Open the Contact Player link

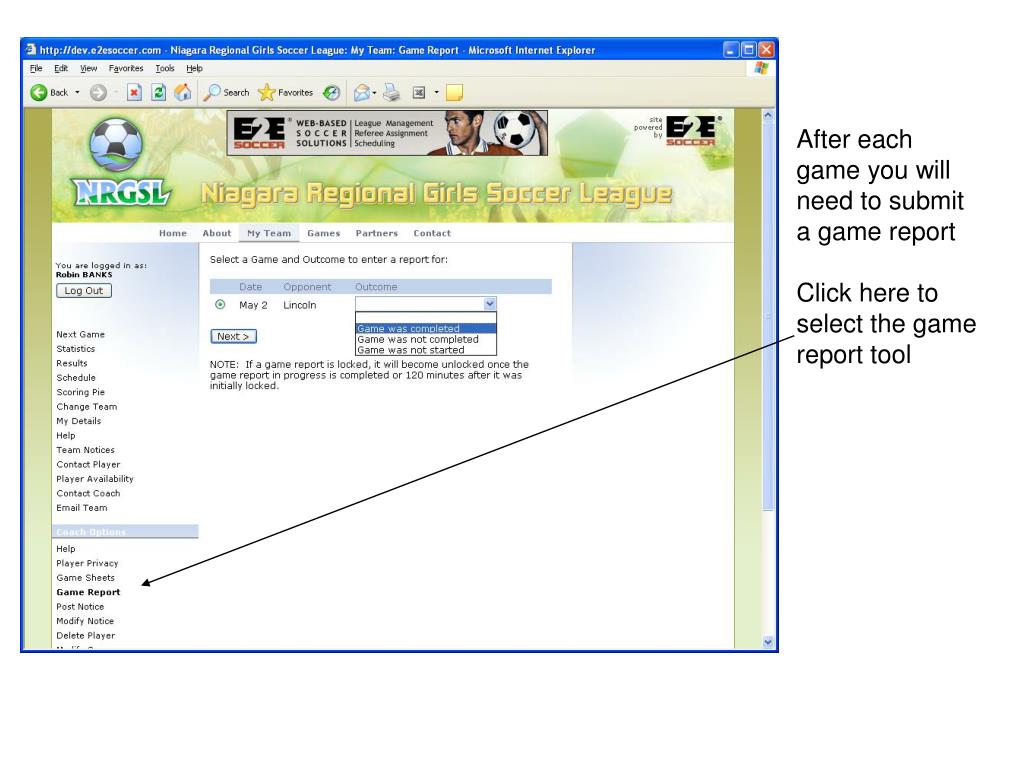[x=88, y=464]
